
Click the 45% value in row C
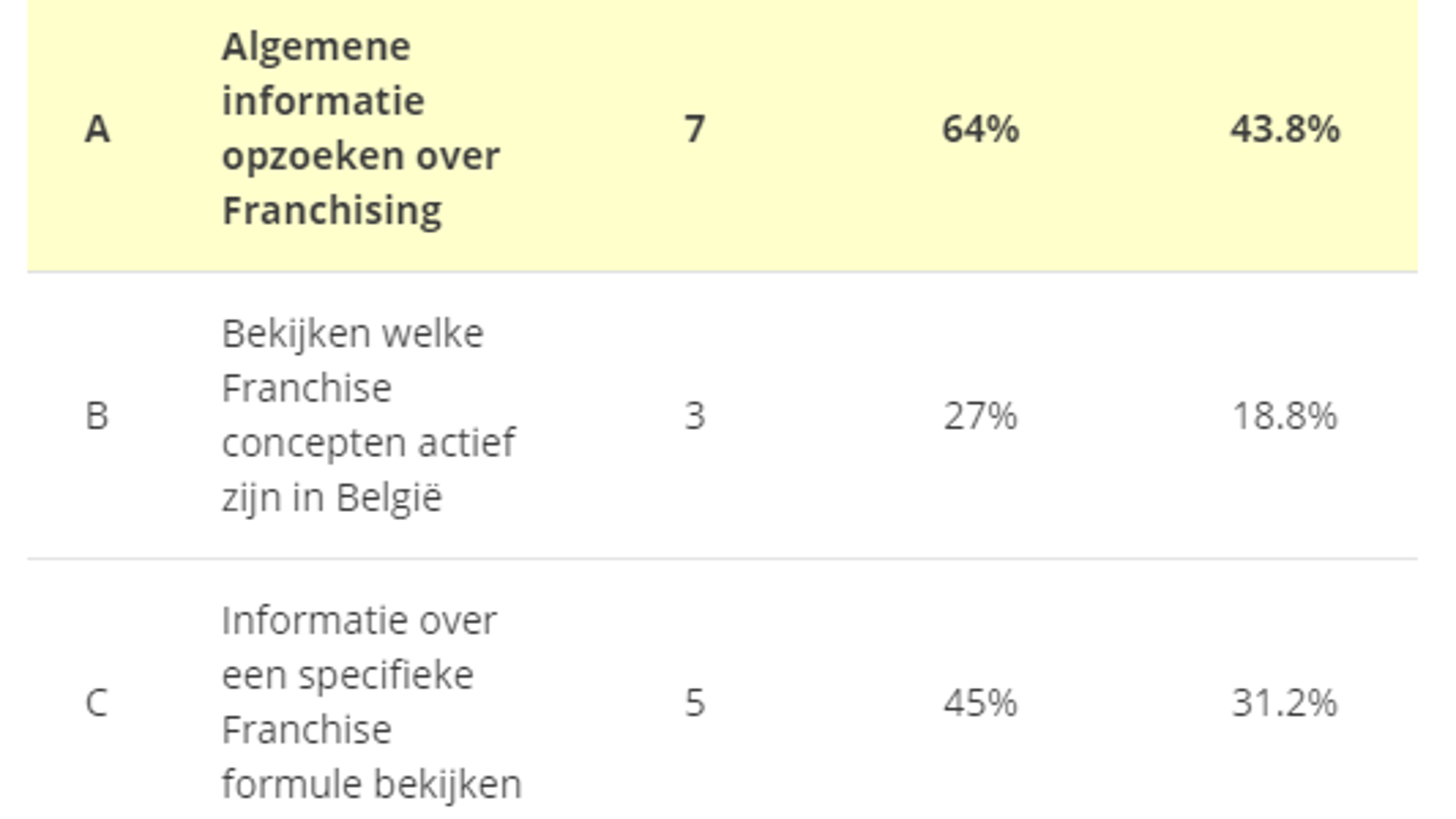pyautogui.click(x=980, y=702)
